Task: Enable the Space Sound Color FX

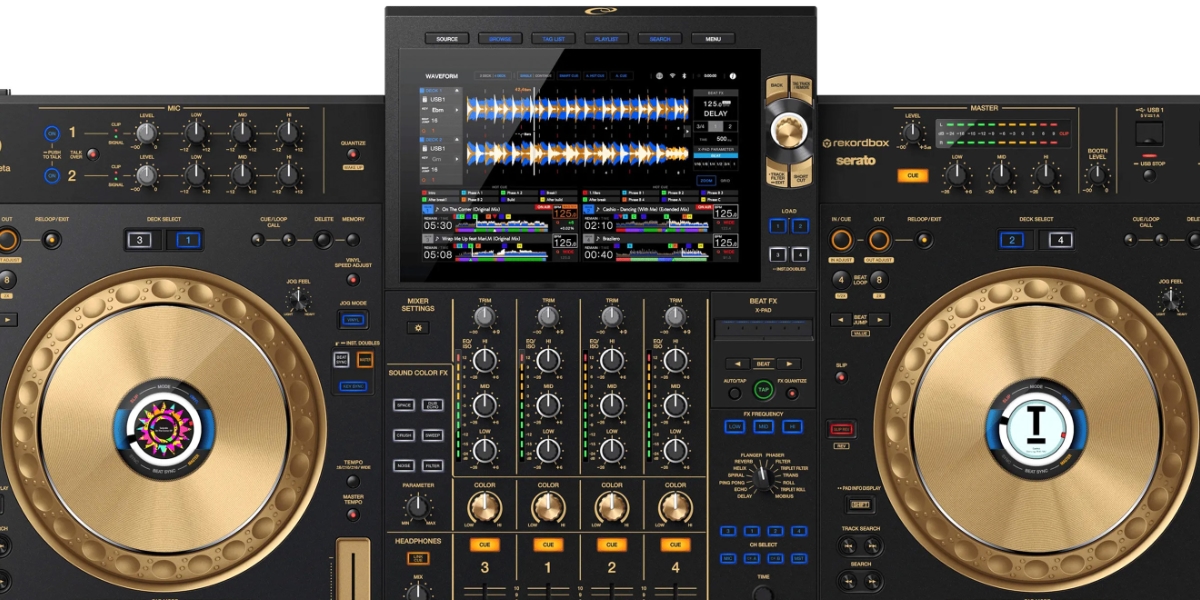Action: coord(402,404)
